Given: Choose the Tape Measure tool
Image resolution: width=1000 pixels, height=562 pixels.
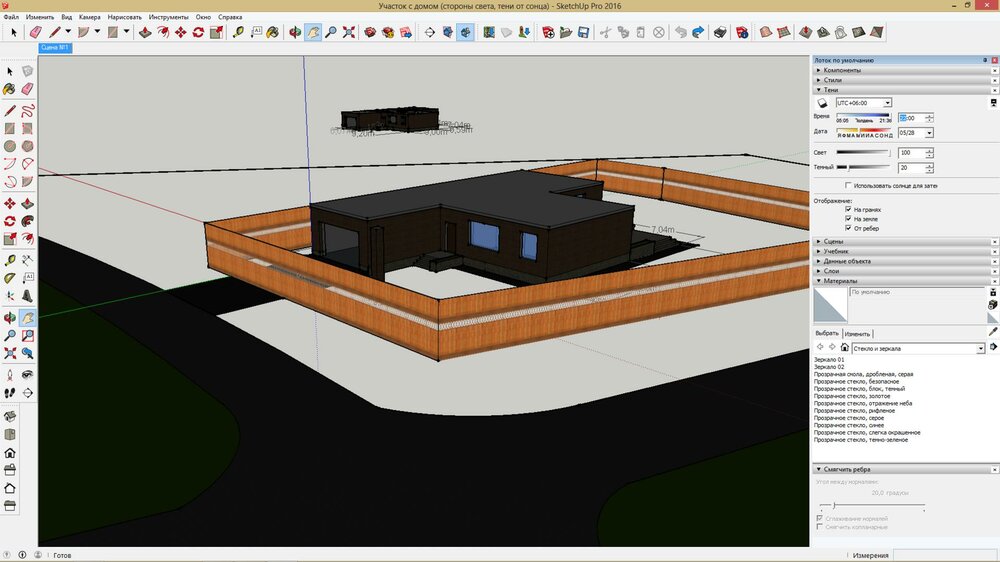Looking at the screenshot, I should pyautogui.click(x=239, y=32).
